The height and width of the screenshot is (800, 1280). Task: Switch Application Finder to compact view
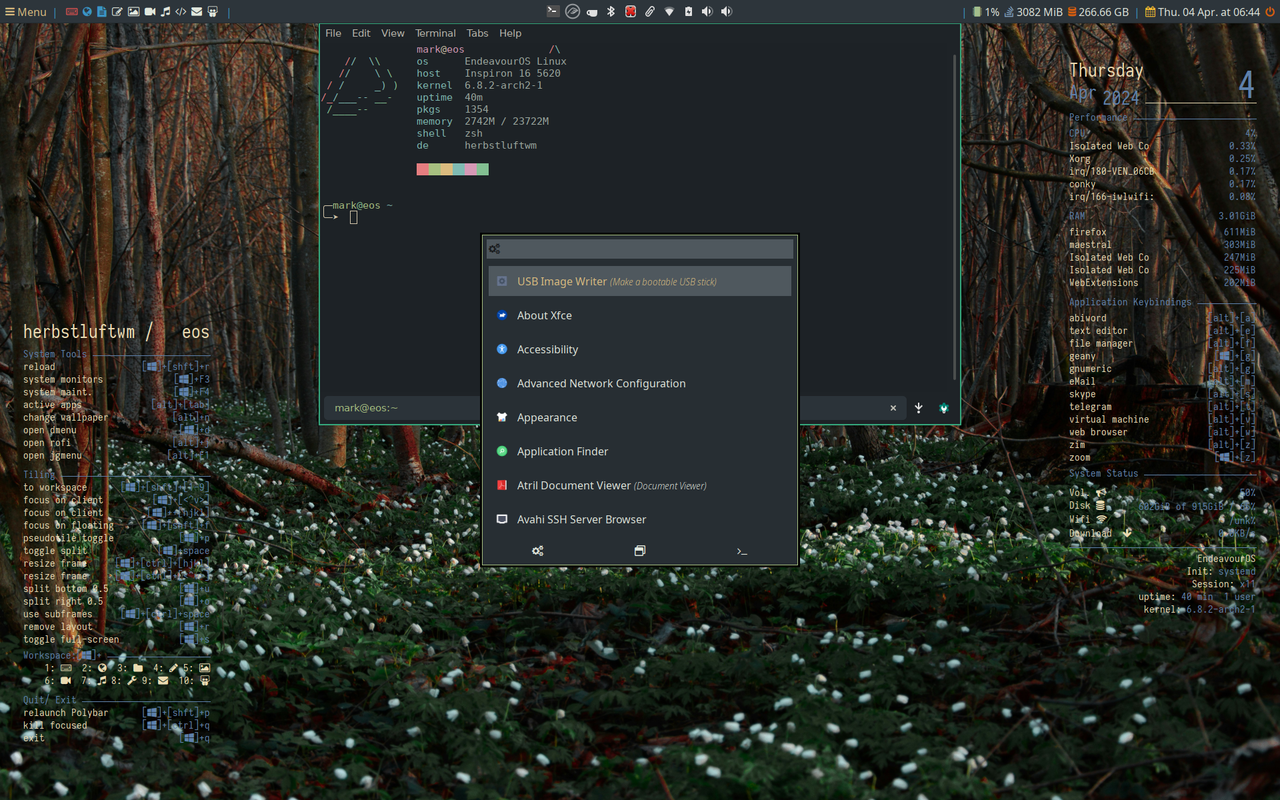click(x=640, y=550)
